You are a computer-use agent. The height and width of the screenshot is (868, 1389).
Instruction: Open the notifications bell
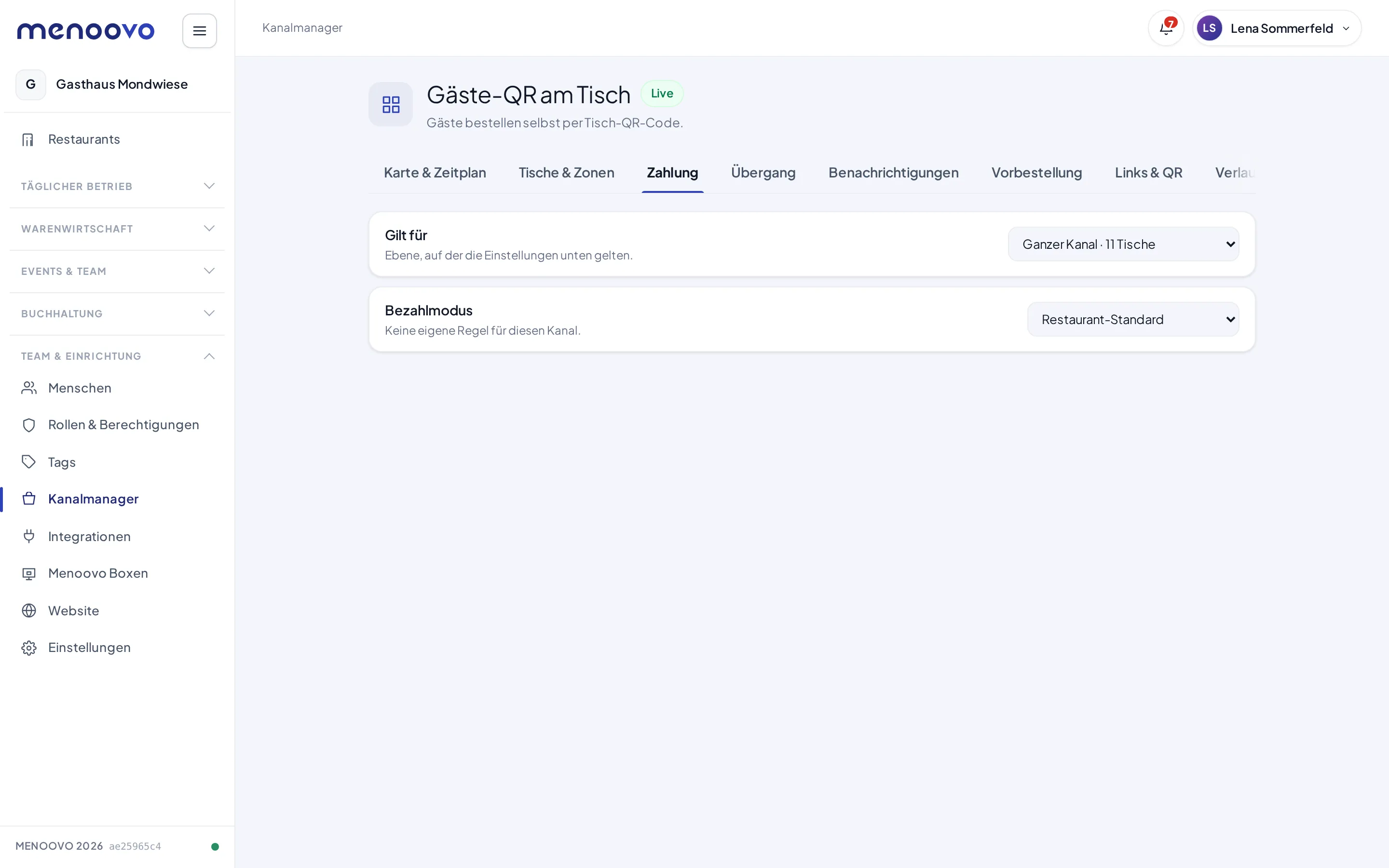(1166, 28)
